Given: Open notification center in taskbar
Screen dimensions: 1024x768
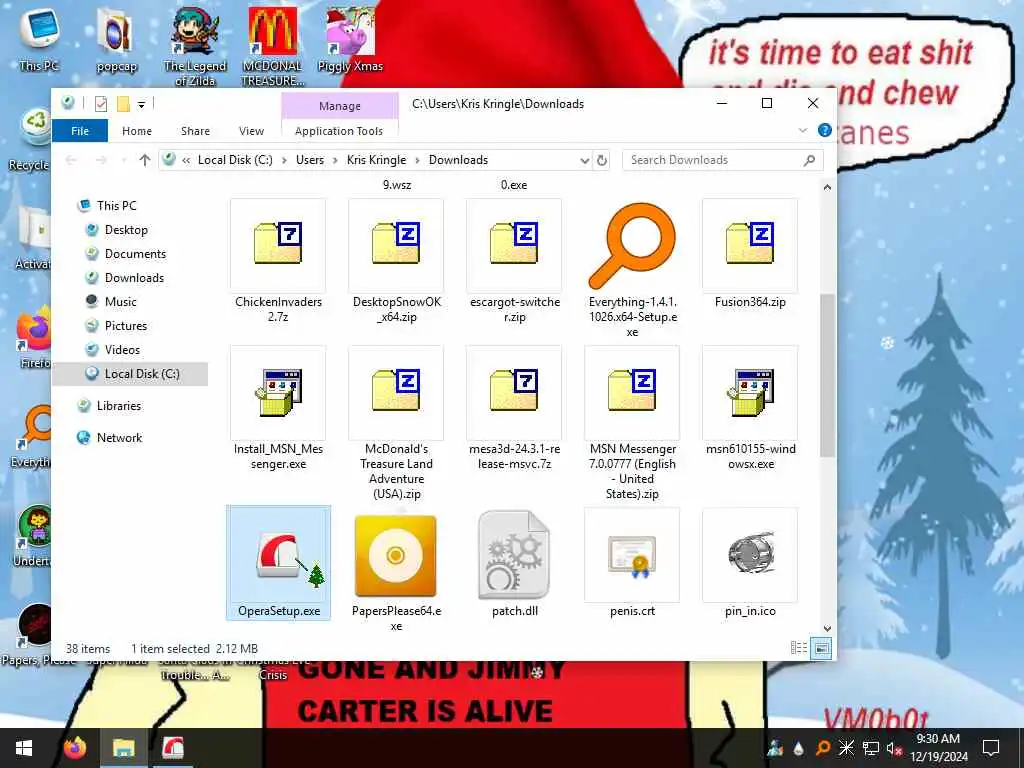Looking at the screenshot, I should [991, 748].
